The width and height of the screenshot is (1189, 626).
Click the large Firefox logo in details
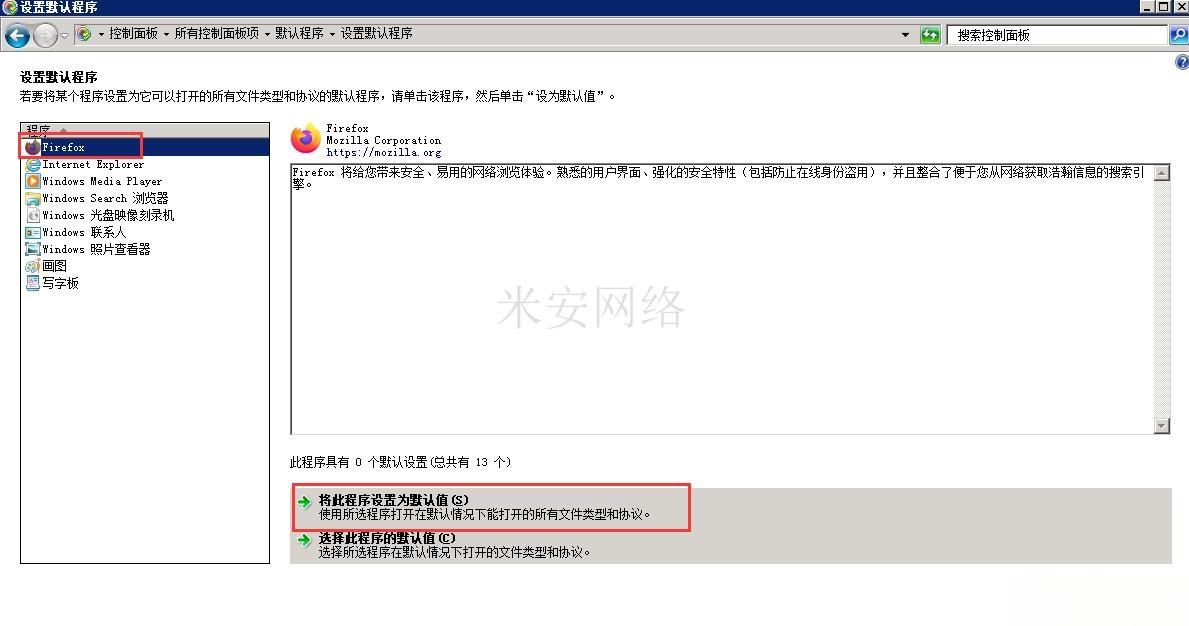pos(306,139)
